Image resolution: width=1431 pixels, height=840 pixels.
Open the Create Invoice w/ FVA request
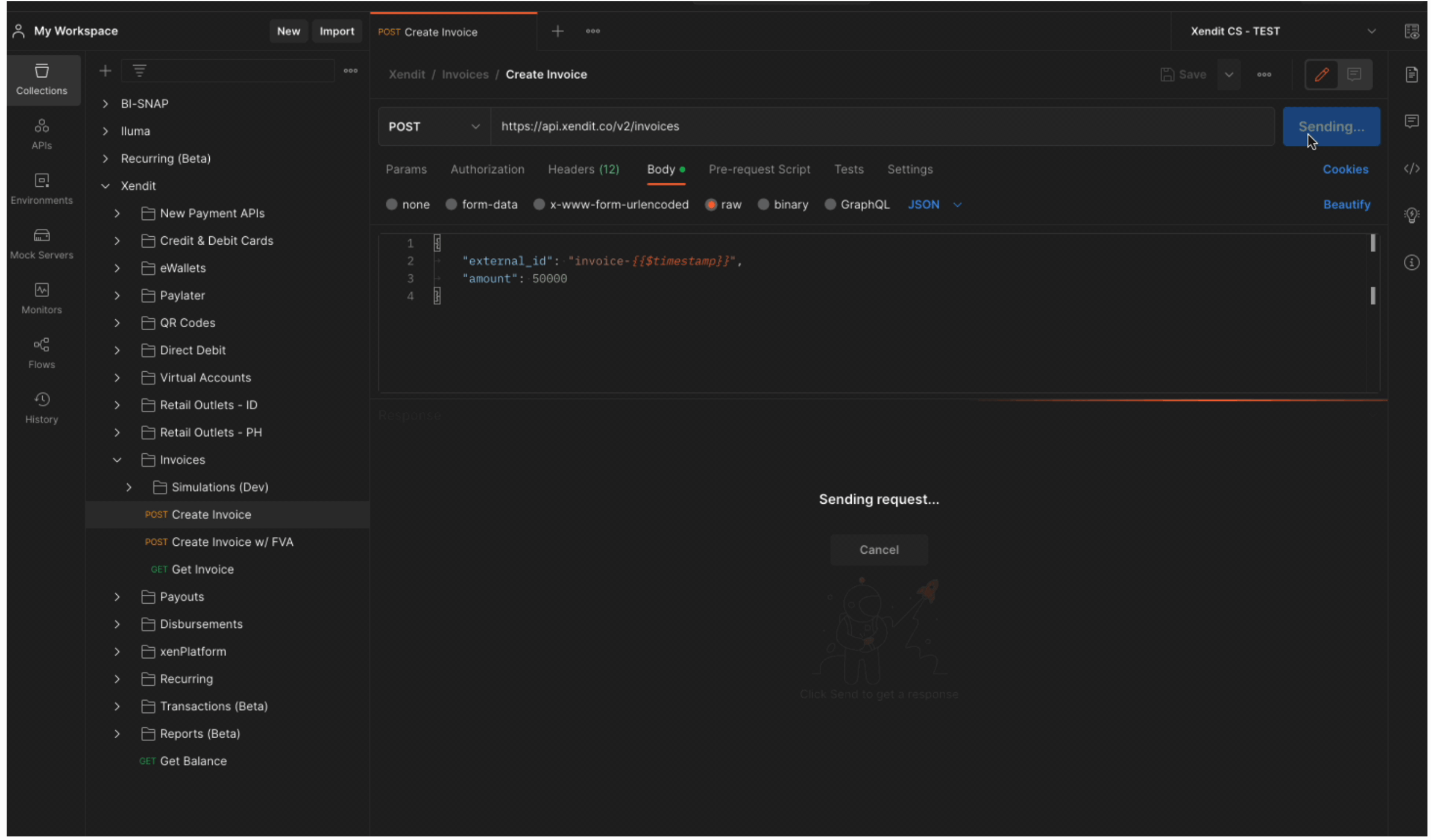[219, 542]
